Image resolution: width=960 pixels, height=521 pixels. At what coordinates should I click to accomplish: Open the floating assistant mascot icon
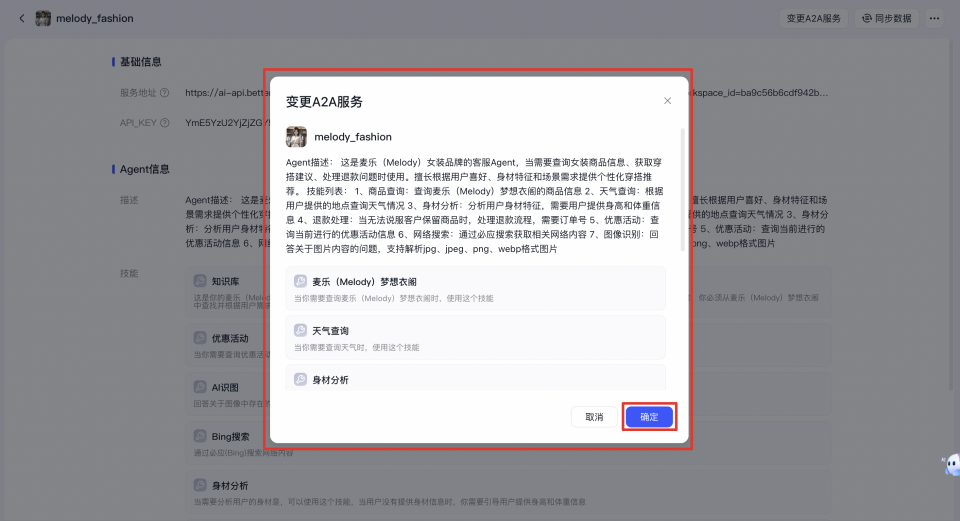click(949, 464)
